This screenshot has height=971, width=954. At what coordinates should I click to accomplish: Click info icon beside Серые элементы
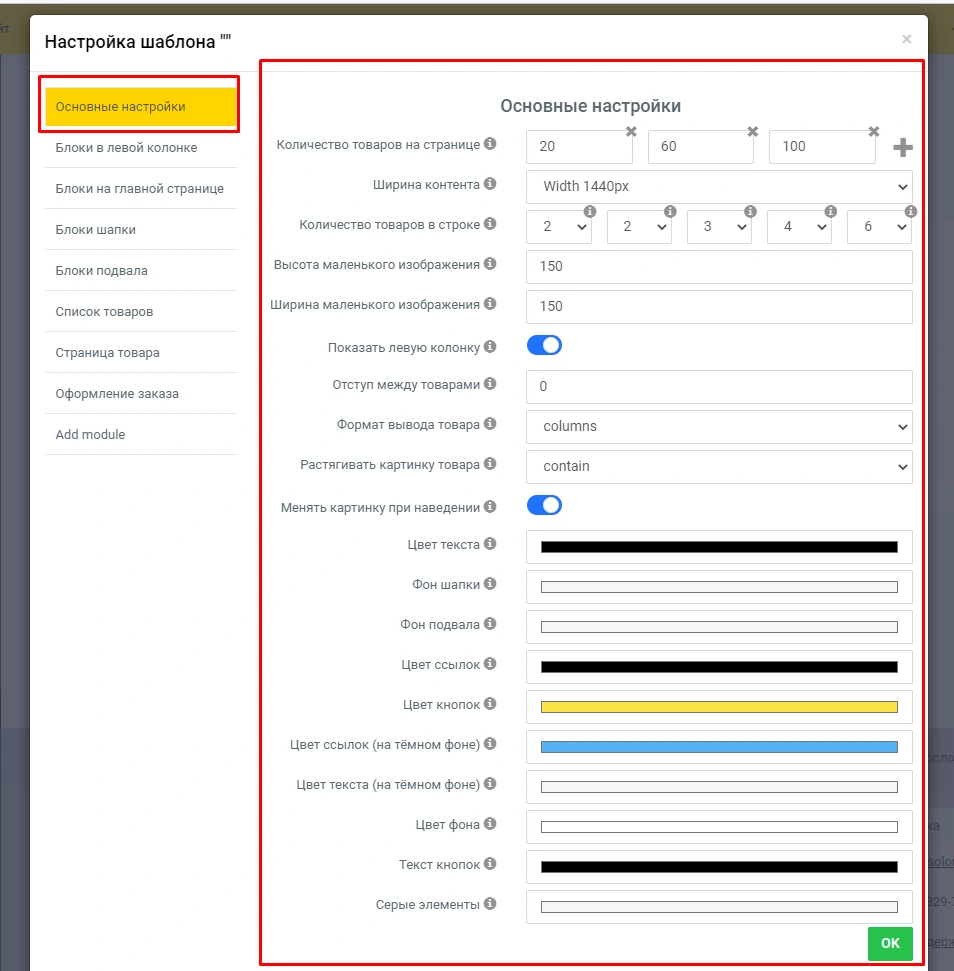[x=490, y=904]
